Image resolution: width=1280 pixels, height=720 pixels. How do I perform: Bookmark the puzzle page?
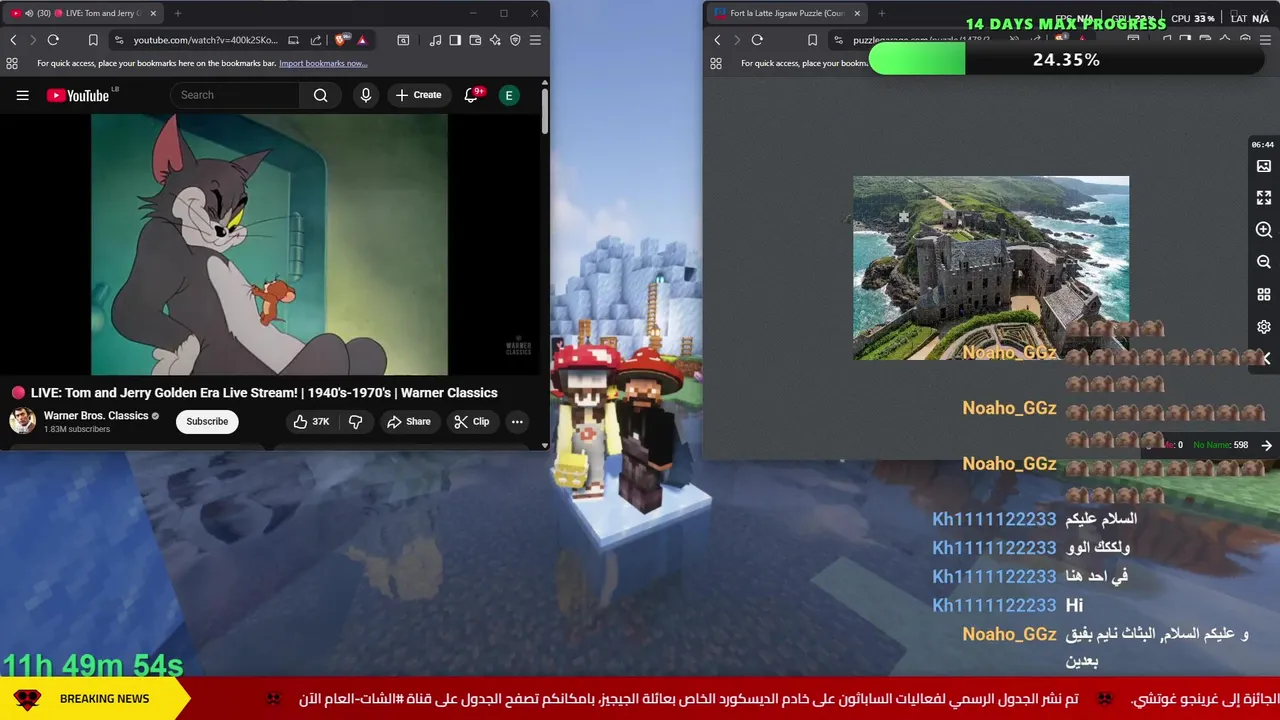pyautogui.click(x=812, y=40)
